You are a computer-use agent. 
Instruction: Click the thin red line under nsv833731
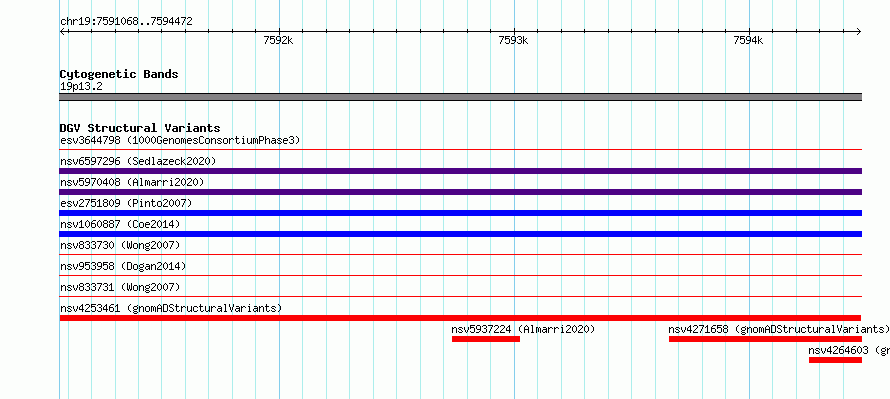point(461,297)
